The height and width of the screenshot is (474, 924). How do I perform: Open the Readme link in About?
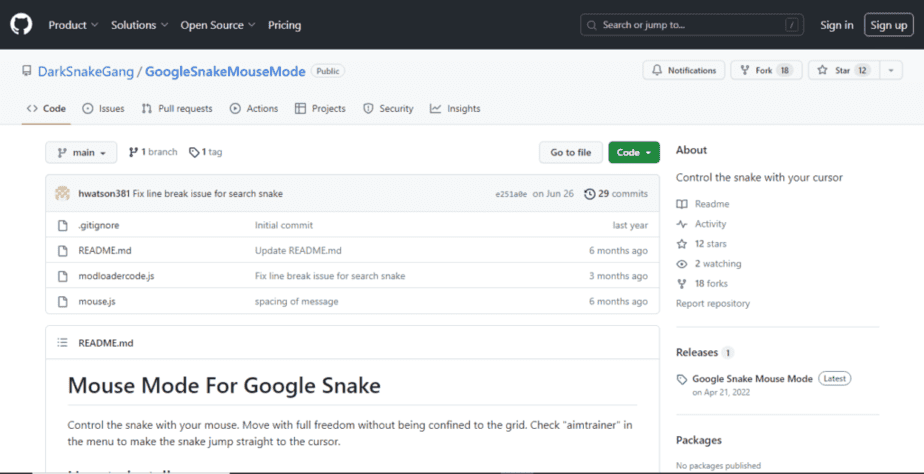(711, 204)
